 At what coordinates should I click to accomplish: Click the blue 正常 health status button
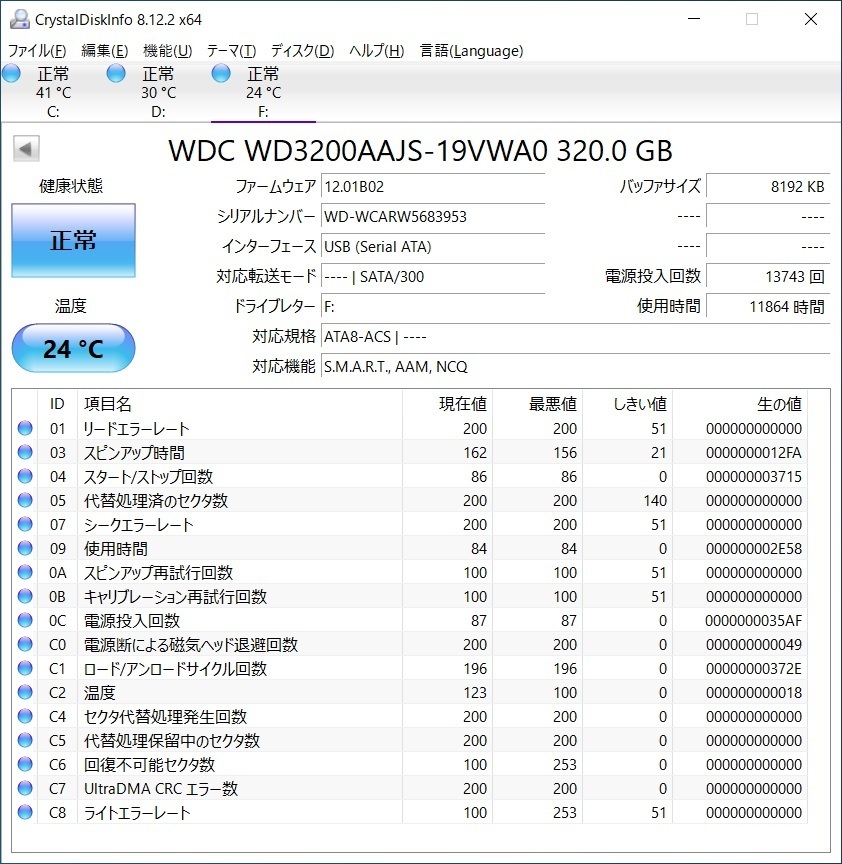73,241
